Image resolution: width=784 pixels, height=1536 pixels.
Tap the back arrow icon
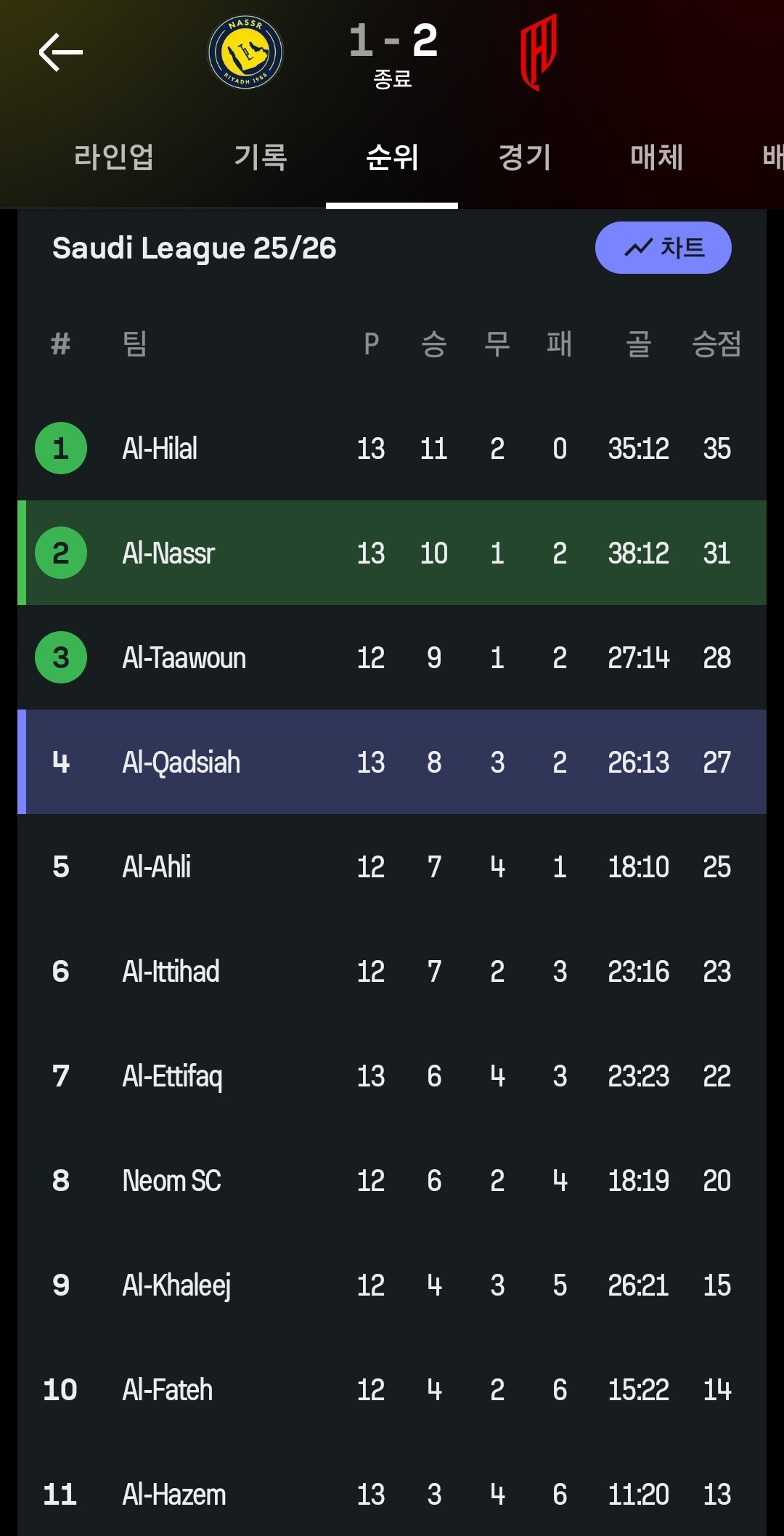61,52
